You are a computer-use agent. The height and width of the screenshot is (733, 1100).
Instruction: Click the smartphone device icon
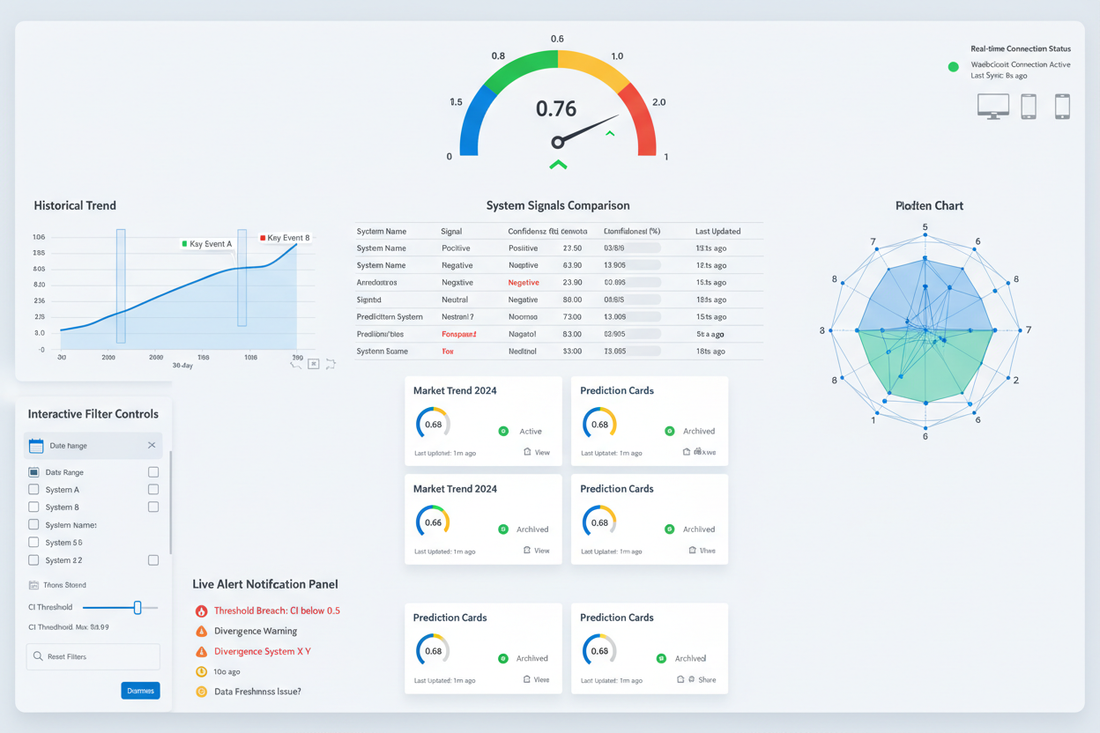(x=1062, y=107)
